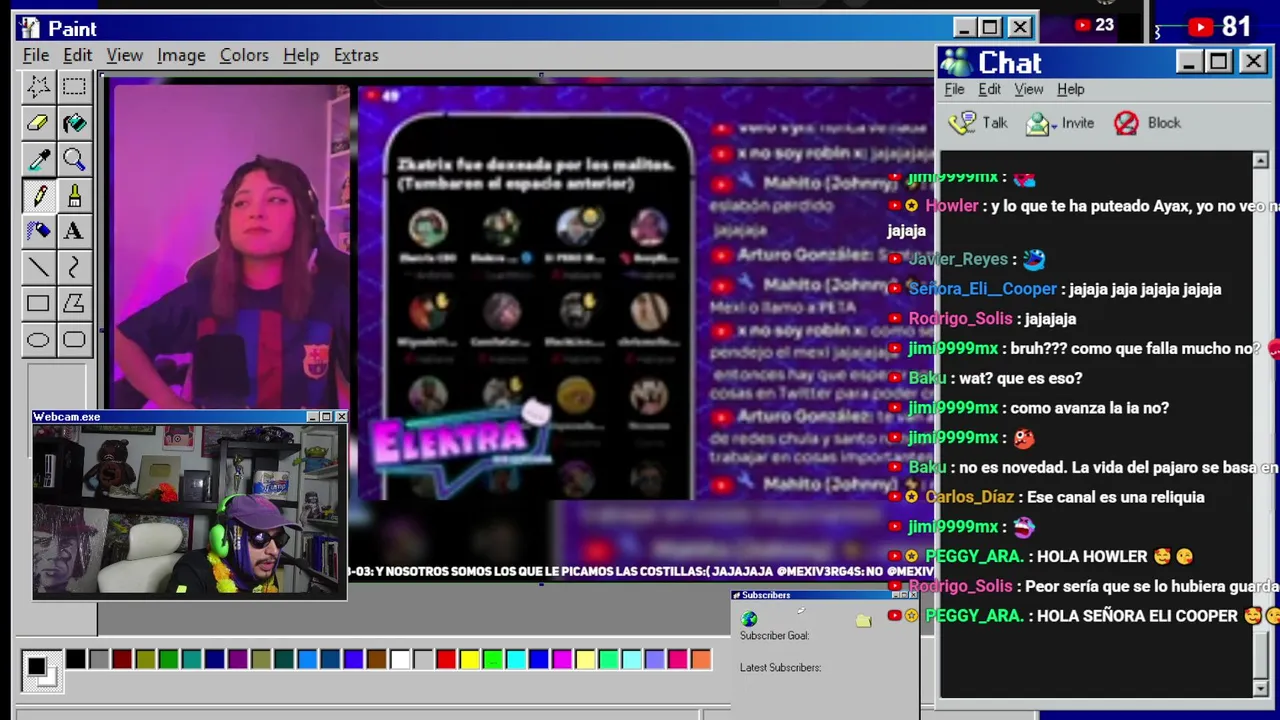Choose the olive color swatch
Screen dimensions: 1280x720
[x=145, y=659]
